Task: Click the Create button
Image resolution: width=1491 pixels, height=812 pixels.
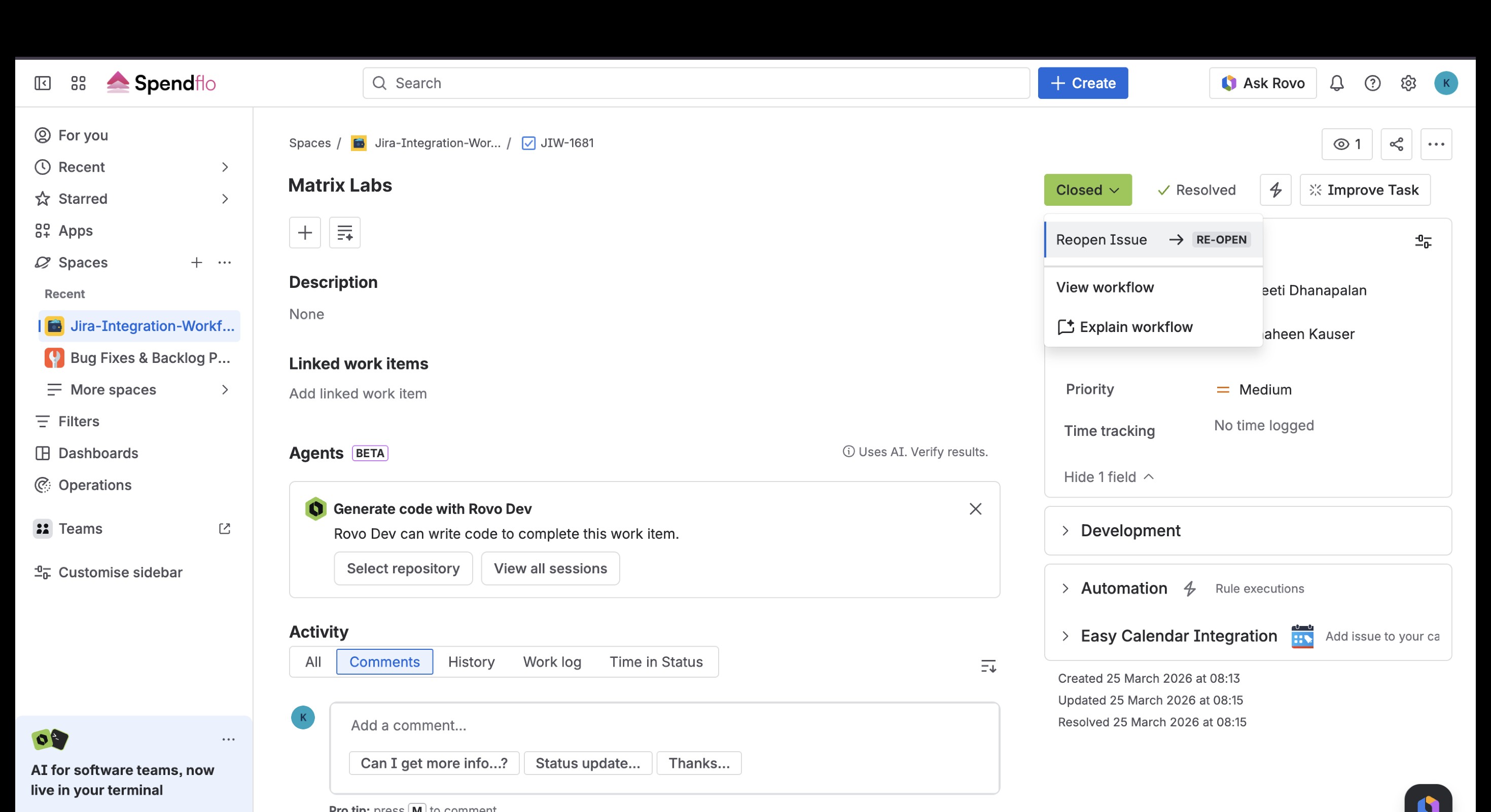Action: coord(1082,83)
